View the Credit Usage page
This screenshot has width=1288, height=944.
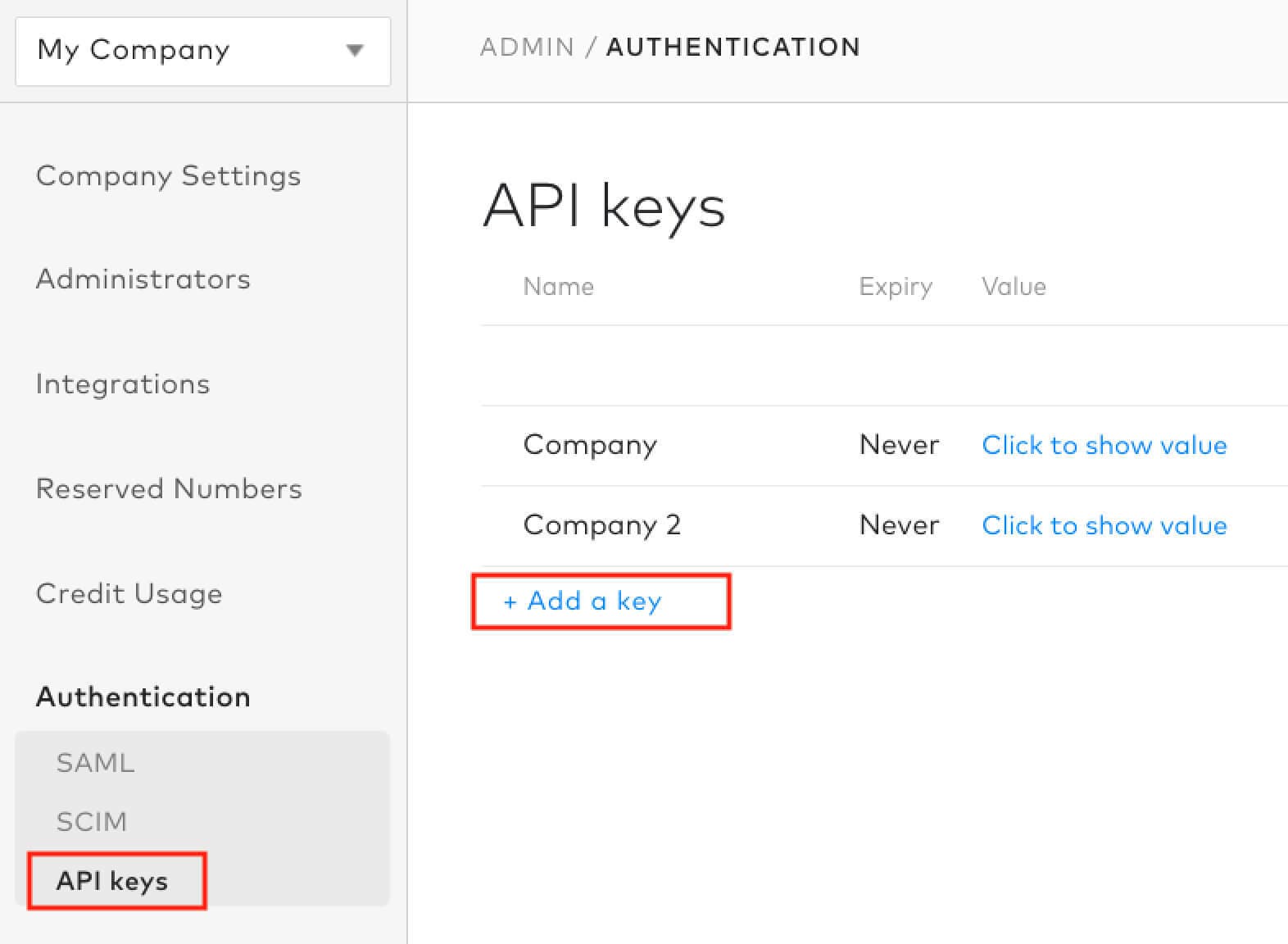point(129,594)
